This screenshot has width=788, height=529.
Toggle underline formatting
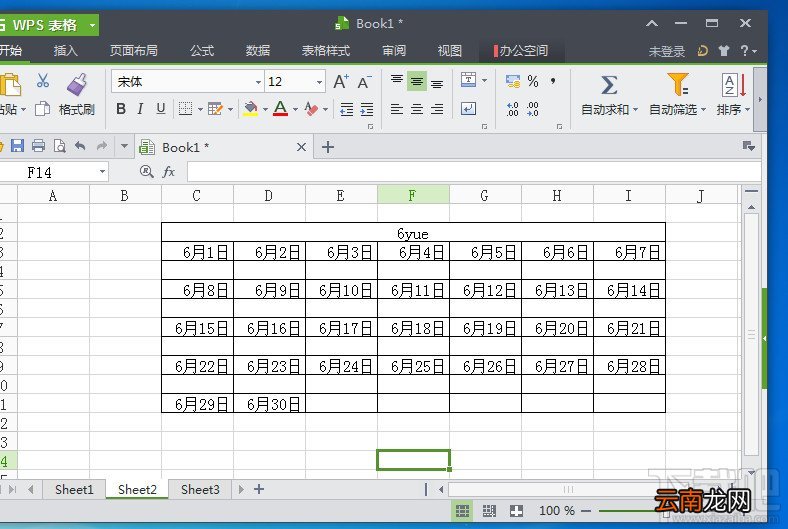coord(161,109)
